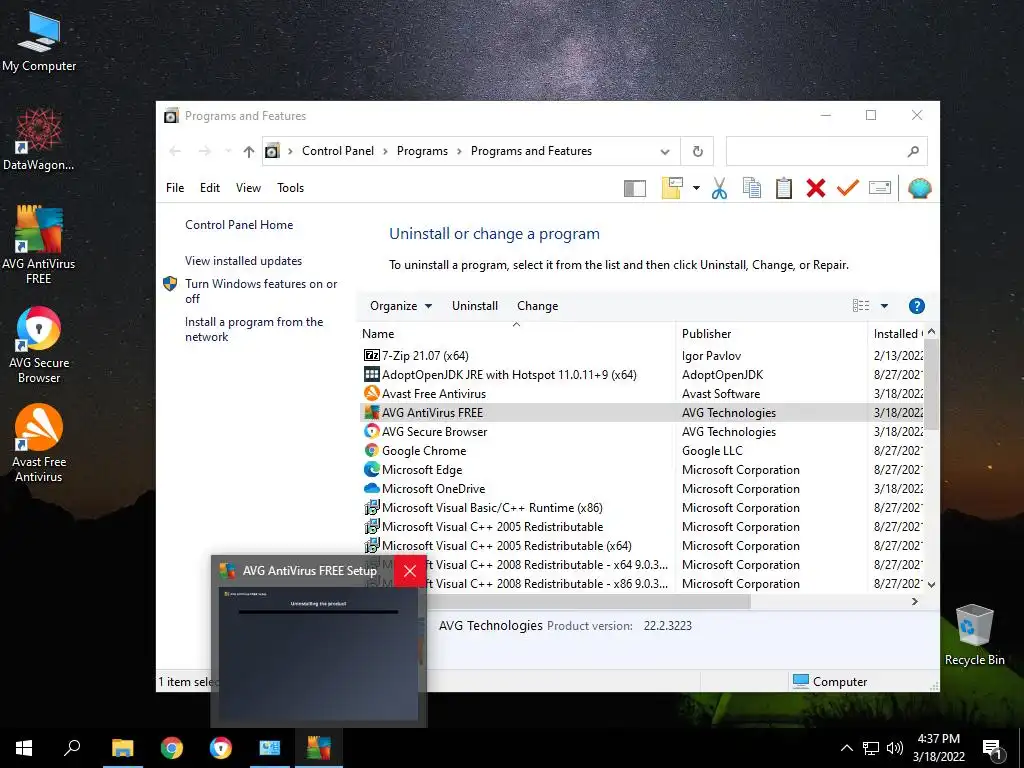
Task: Change view with the view layout icon
Action: pyautogui.click(x=861, y=306)
